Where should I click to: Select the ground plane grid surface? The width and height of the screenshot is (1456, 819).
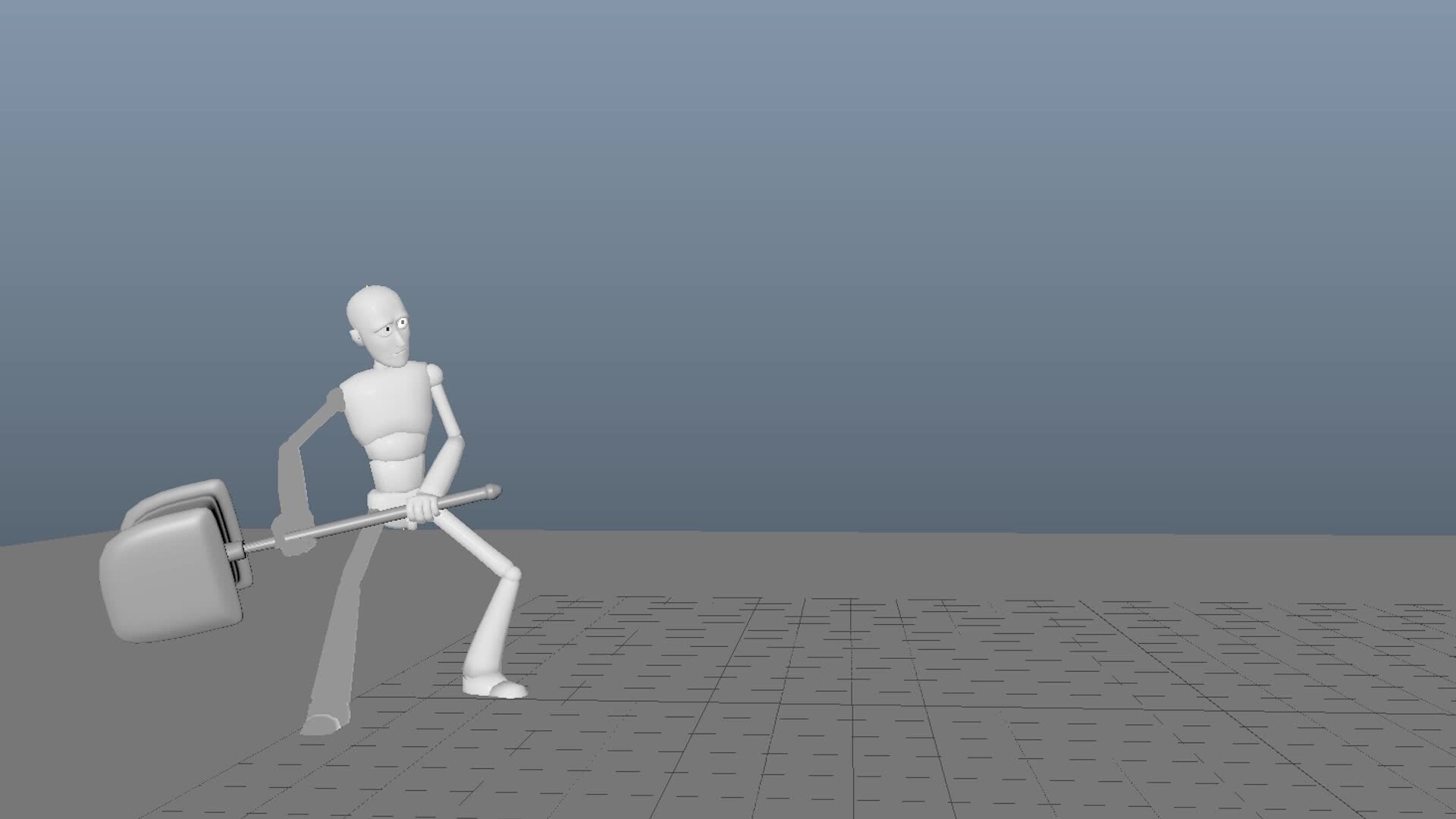tap(910, 720)
